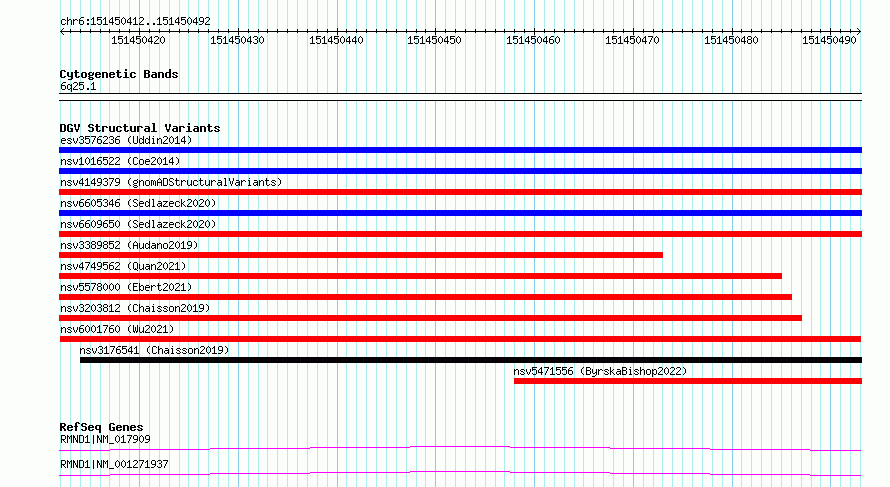Image resolution: width=890 pixels, height=487 pixels.
Task: Open nsv5471556 (ByrskaBishop2022) label
Action: [600, 371]
